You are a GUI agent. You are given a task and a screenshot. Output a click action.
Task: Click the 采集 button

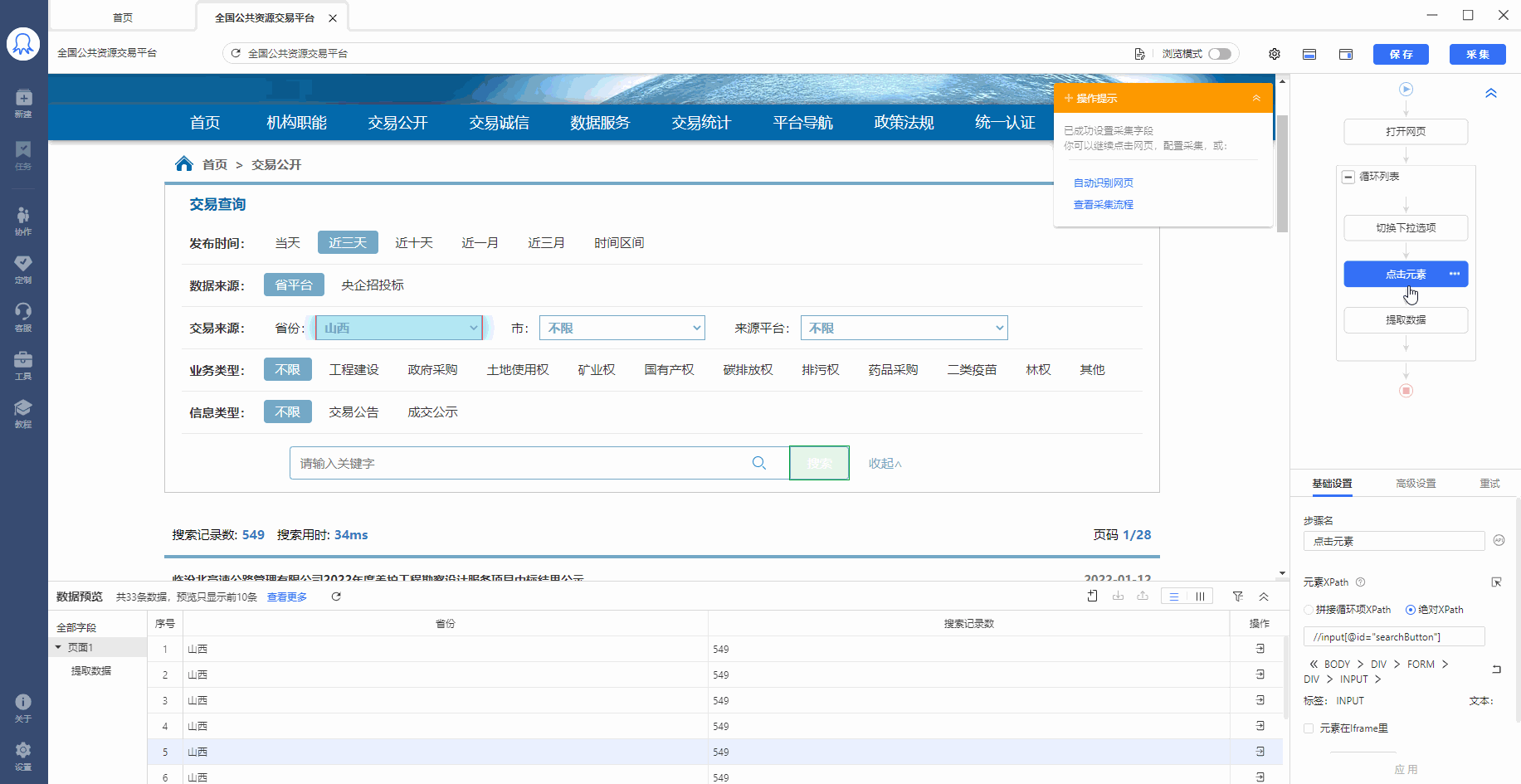pos(1478,54)
